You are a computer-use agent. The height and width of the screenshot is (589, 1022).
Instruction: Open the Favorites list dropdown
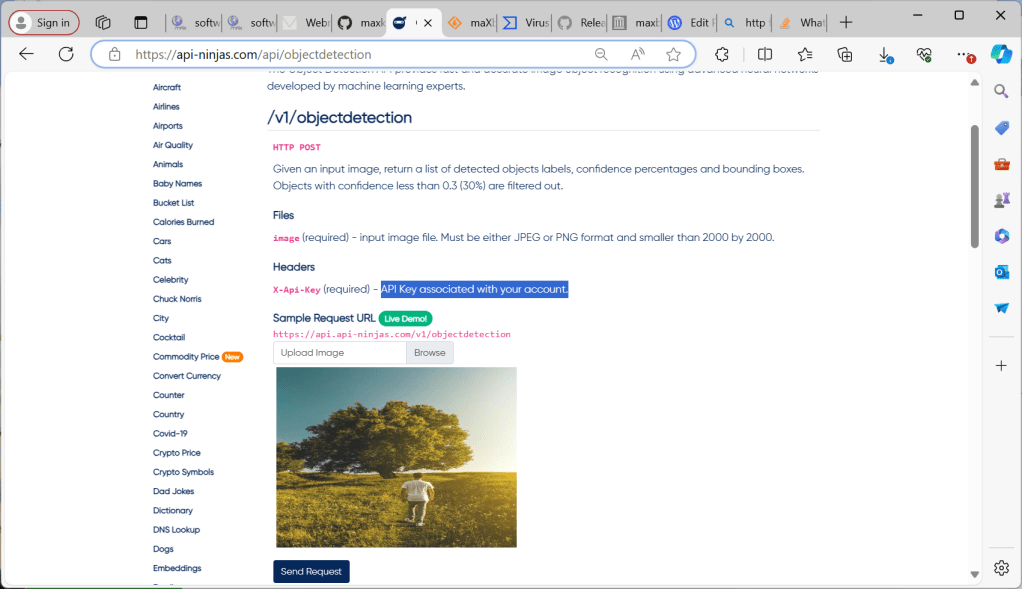click(x=805, y=55)
